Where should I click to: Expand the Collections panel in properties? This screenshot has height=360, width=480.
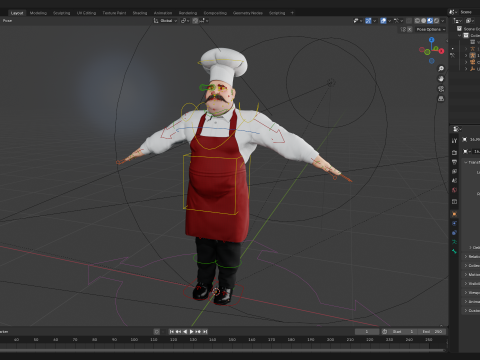click(472, 265)
